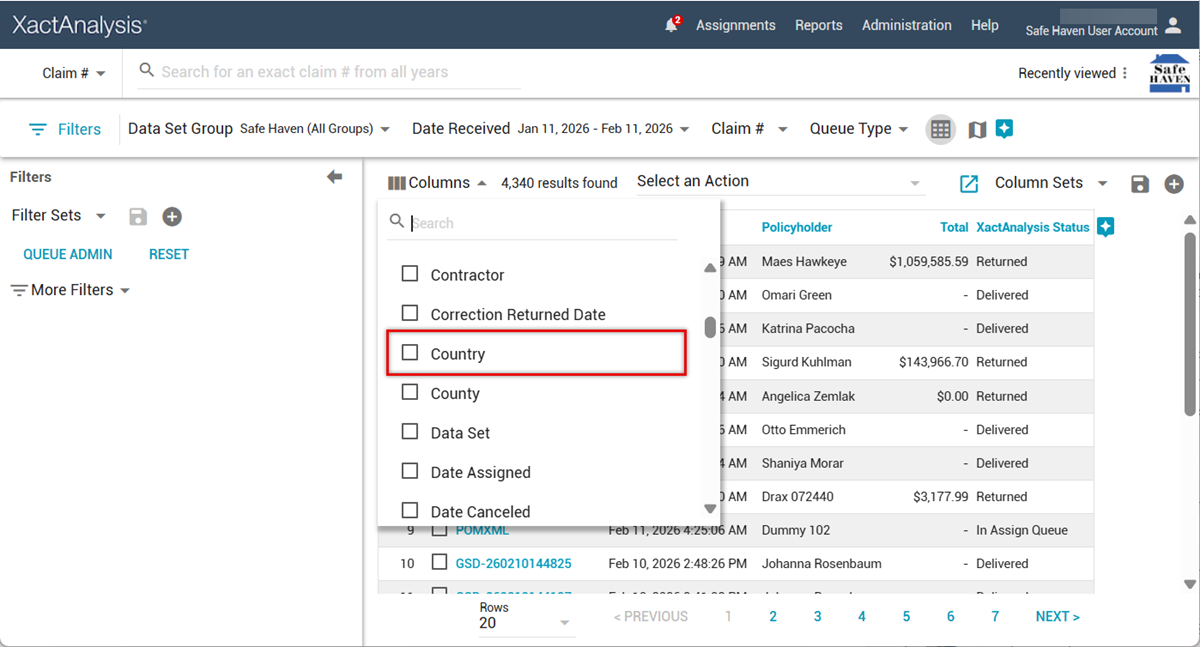
Task: Tick the Data Set column checkbox
Action: point(410,432)
